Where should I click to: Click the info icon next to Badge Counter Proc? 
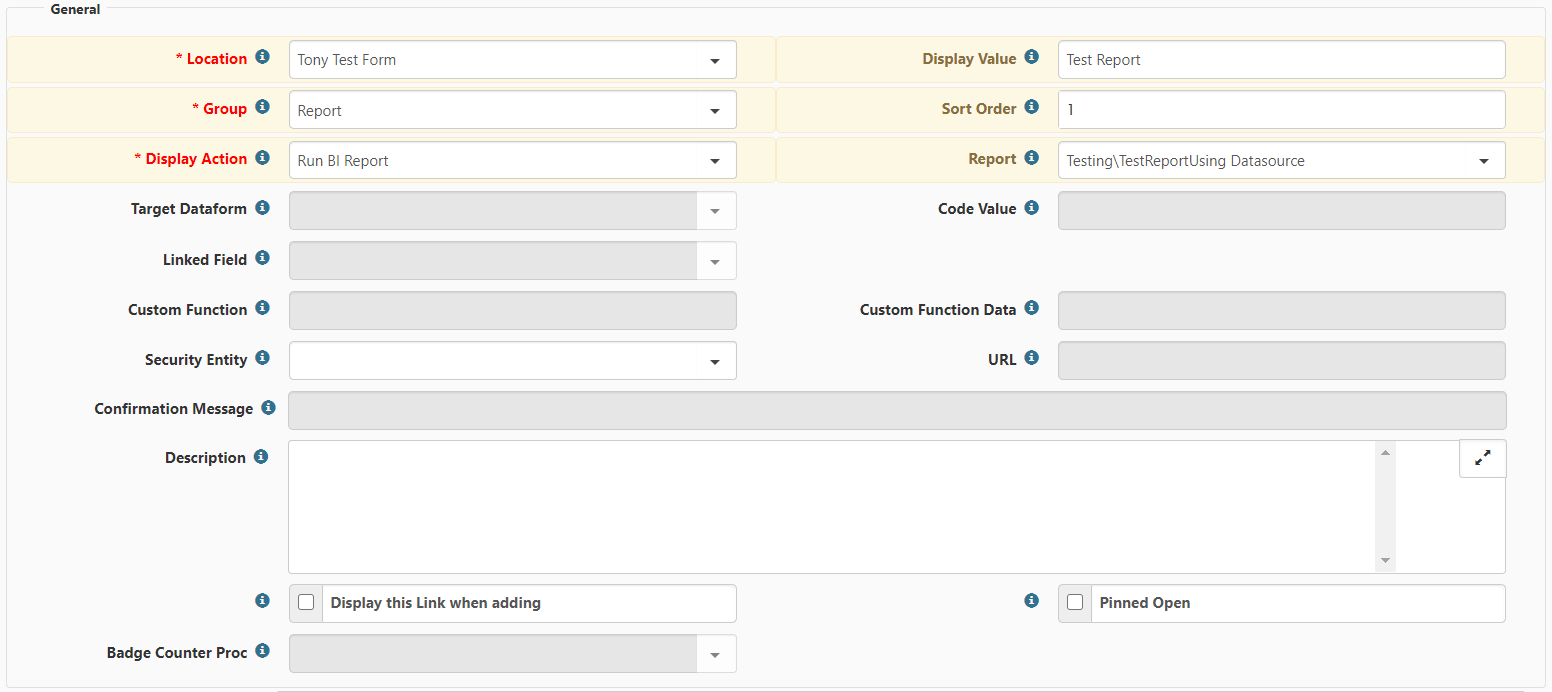(262, 651)
